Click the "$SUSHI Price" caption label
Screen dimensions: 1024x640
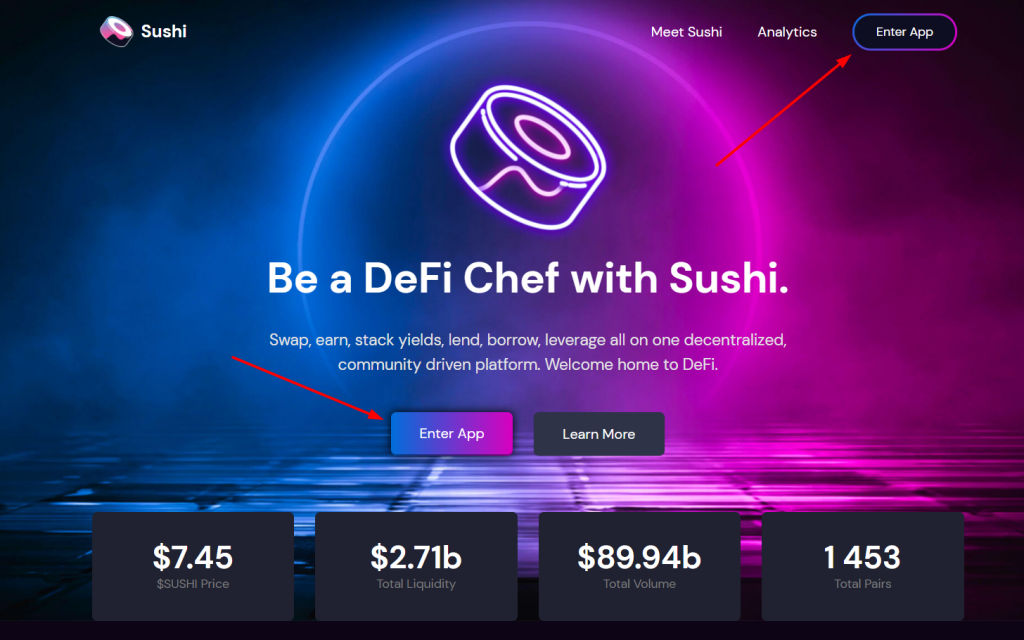pyautogui.click(x=193, y=584)
